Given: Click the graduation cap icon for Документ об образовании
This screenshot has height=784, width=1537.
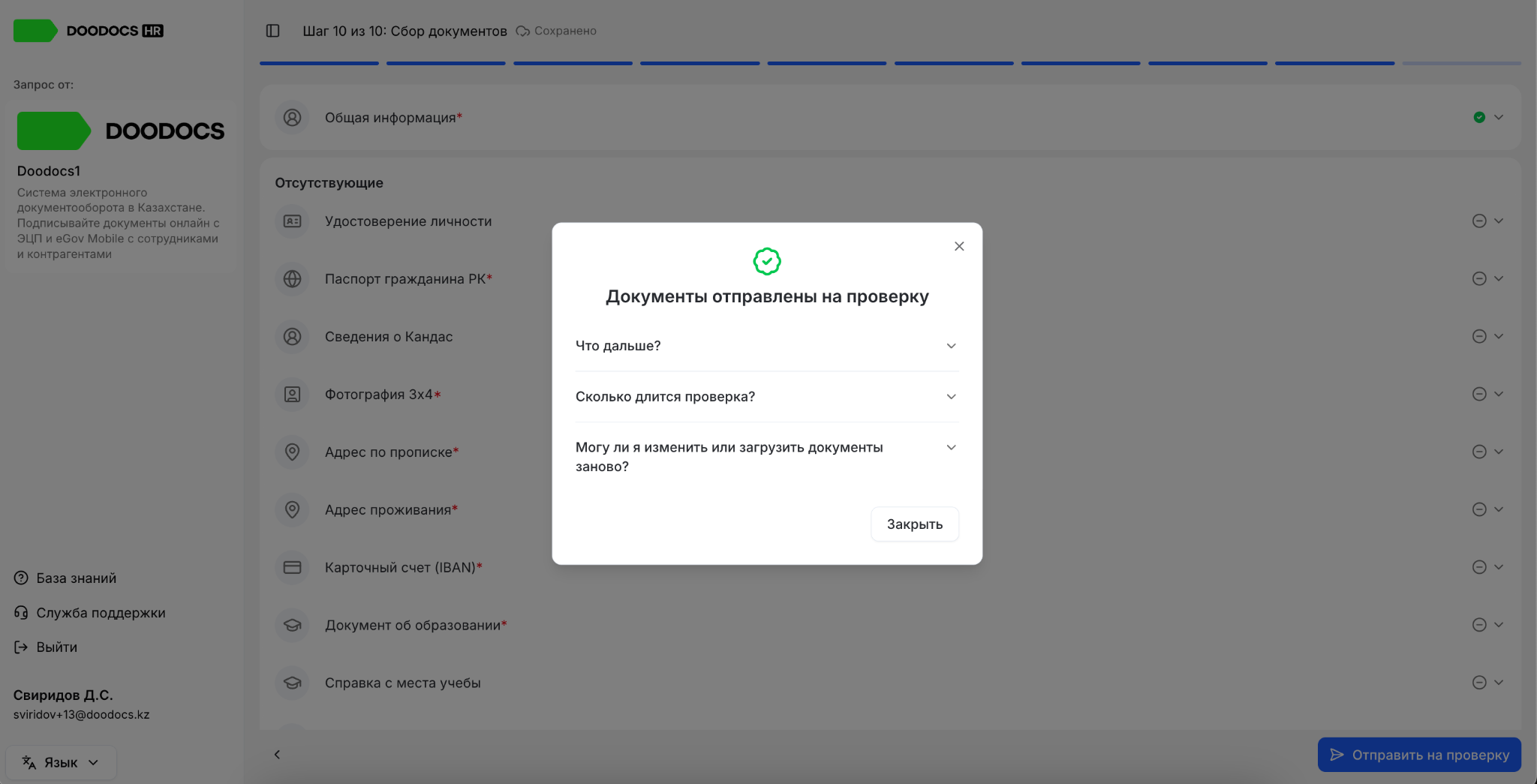Looking at the screenshot, I should pyautogui.click(x=292, y=625).
